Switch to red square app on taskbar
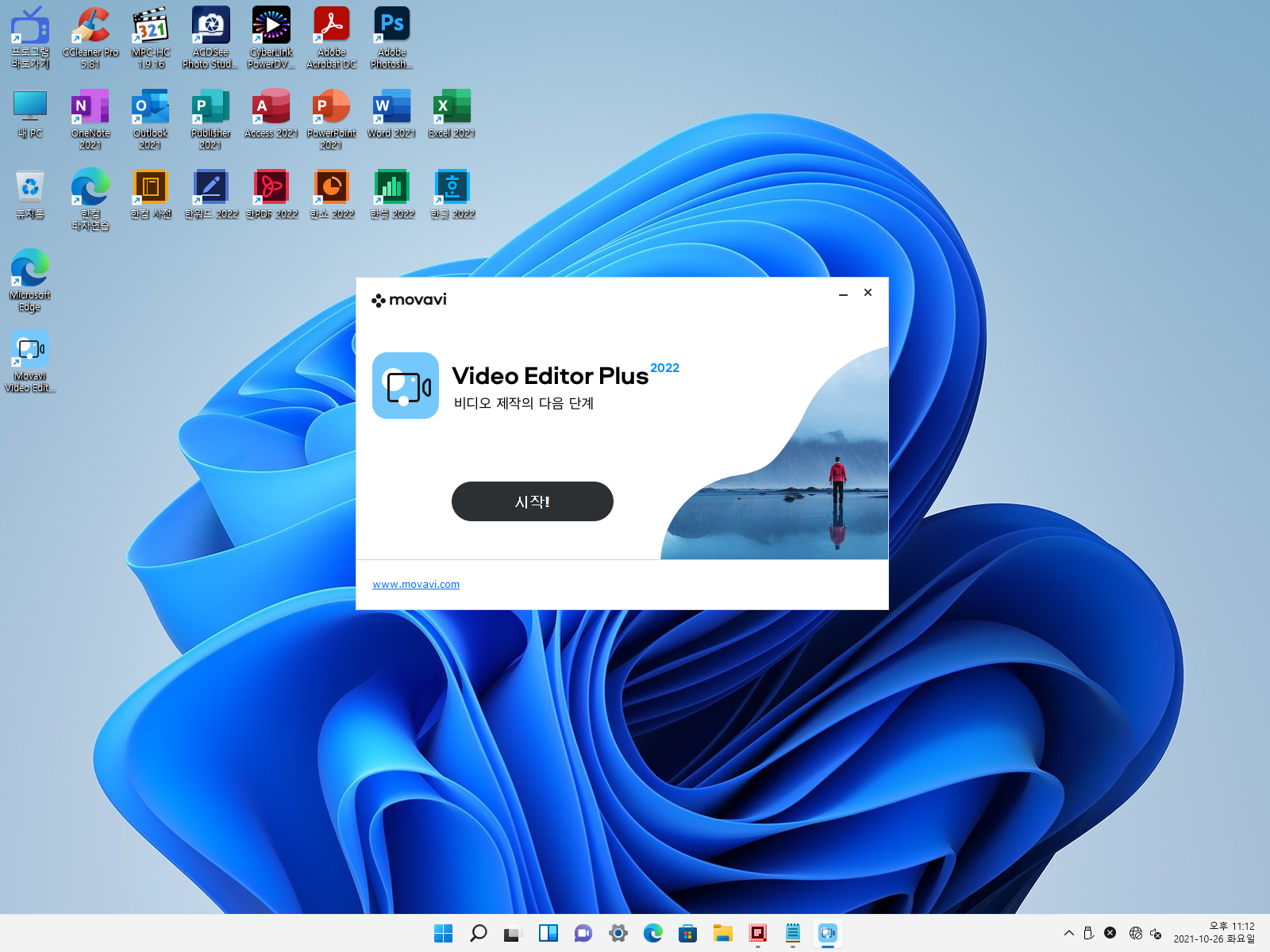The width and height of the screenshot is (1270, 952). [x=758, y=933]
